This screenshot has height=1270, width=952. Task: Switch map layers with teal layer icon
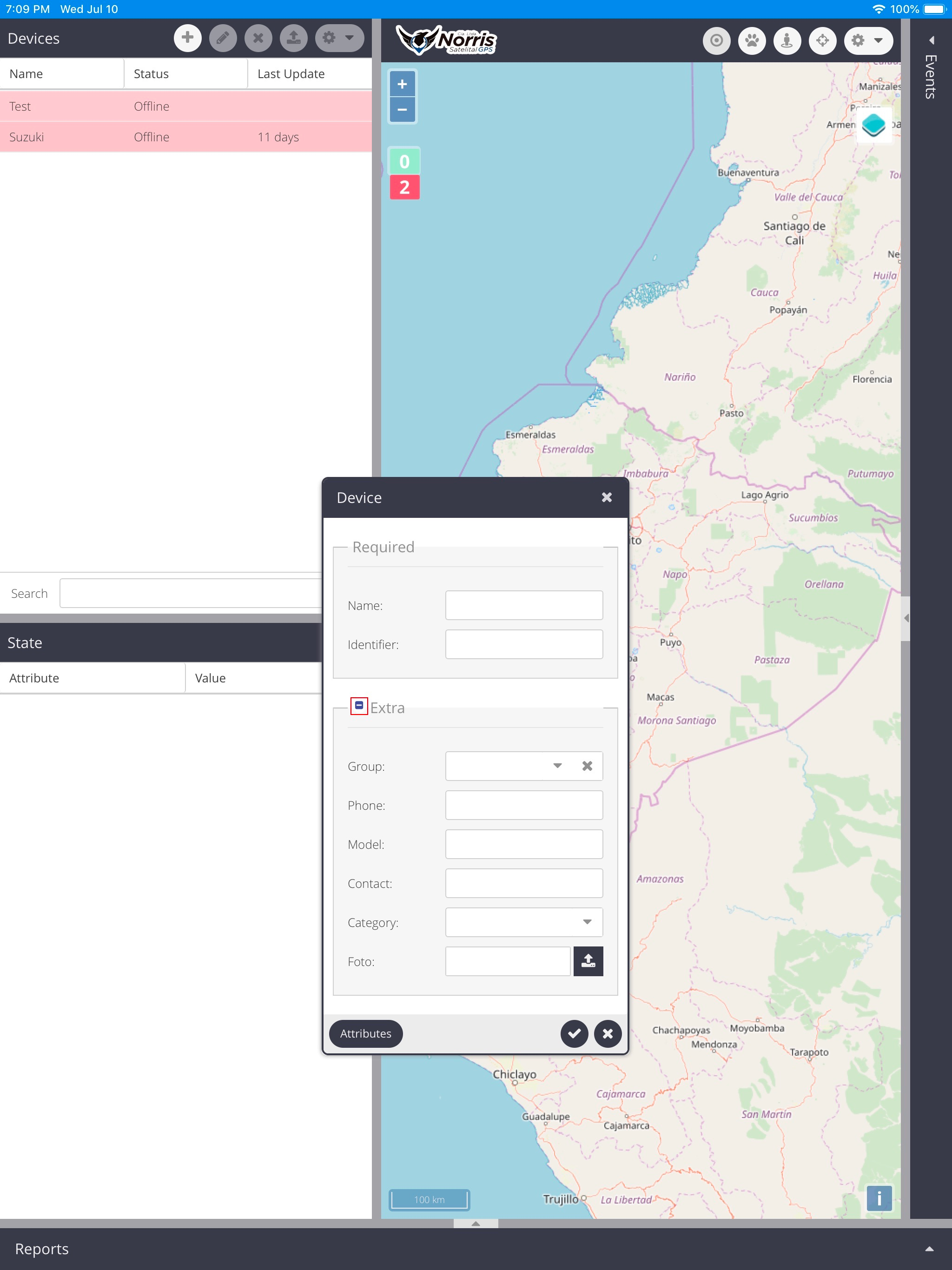(x=873, y=125)
